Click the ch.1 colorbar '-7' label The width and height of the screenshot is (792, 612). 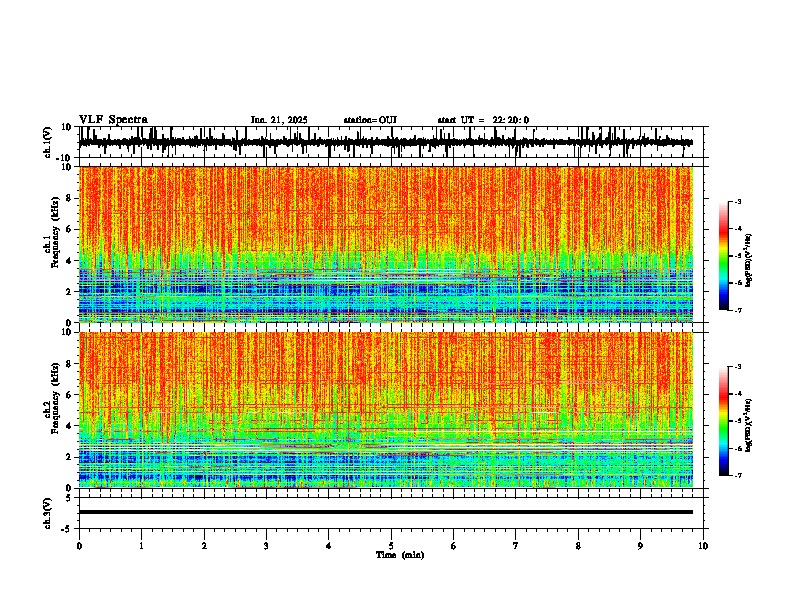pos(737,310)
